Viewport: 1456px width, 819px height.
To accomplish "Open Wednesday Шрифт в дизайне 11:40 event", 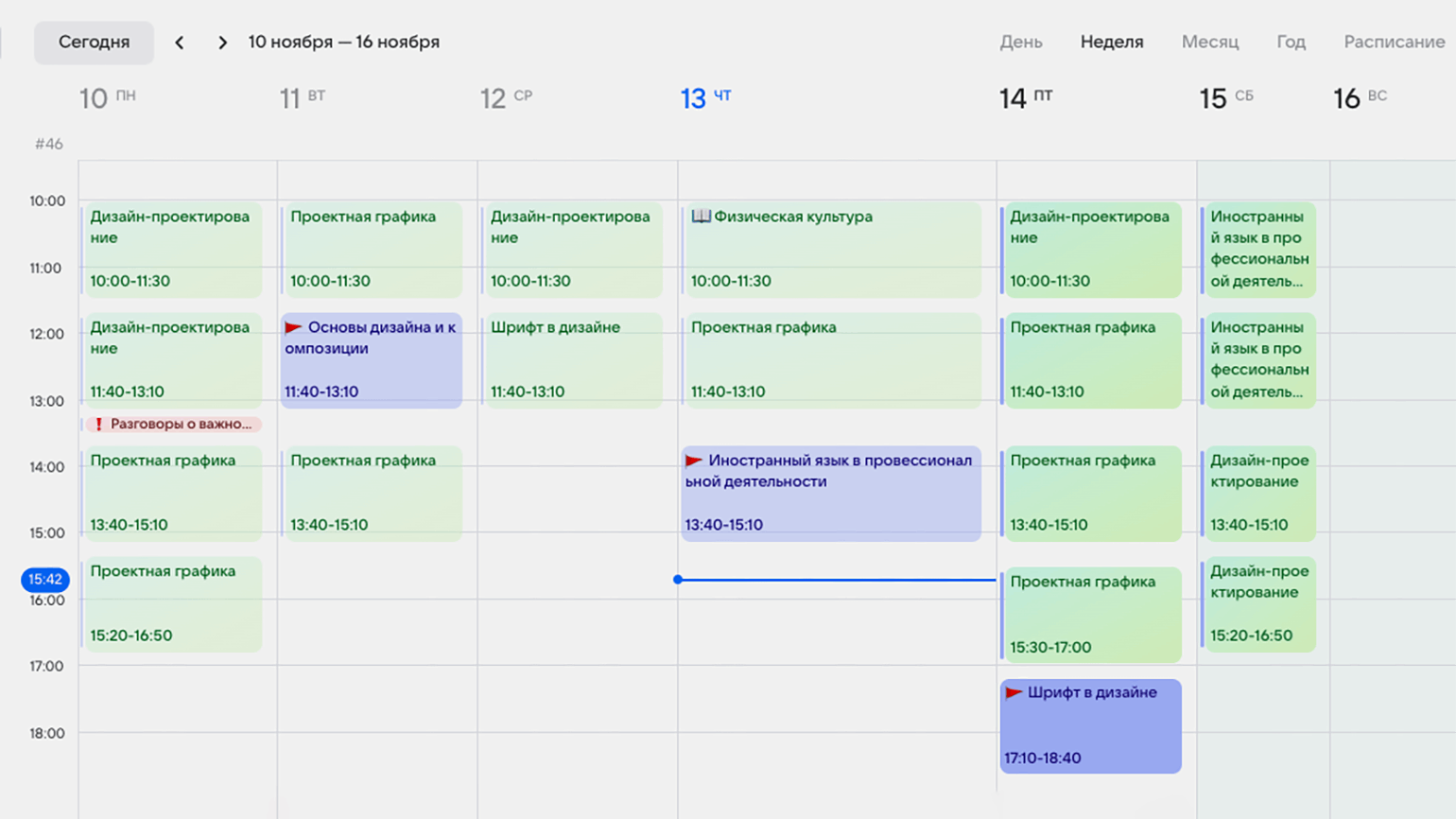I will (x=572, y=360).
